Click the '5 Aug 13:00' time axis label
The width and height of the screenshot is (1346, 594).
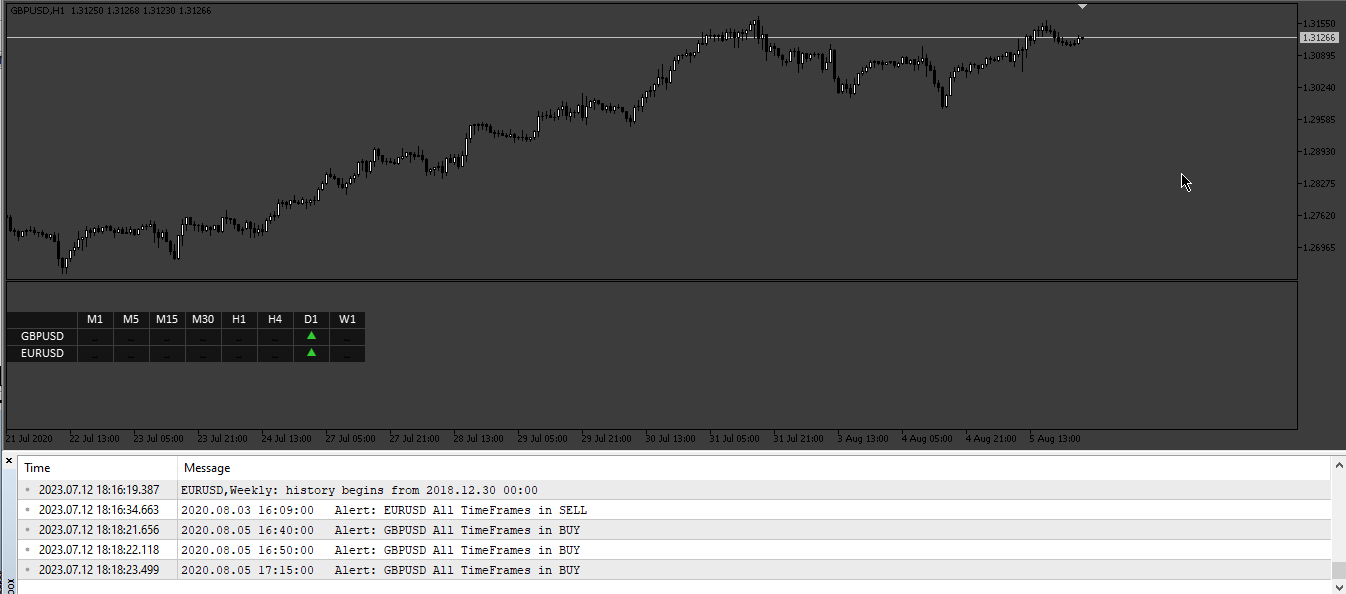(x=1055, y=438)
